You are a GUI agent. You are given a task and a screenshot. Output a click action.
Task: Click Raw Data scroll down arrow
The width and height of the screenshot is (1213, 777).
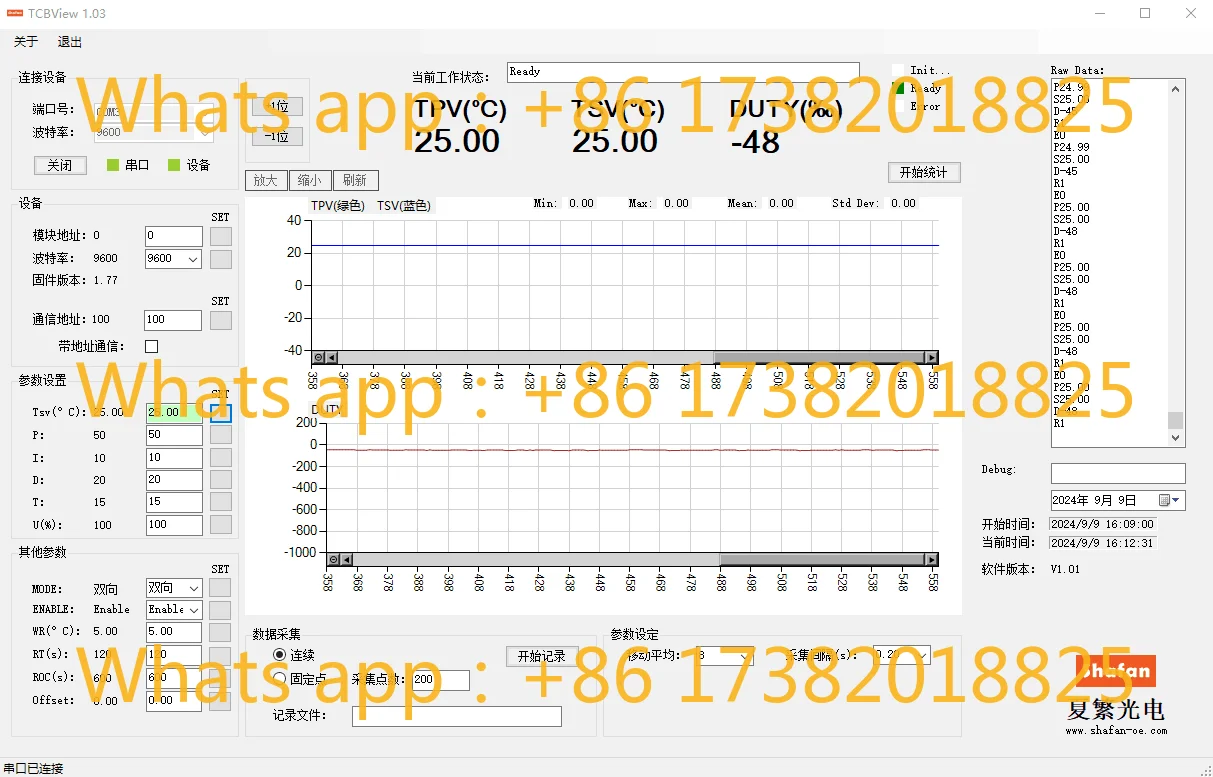pos(1176,438)
